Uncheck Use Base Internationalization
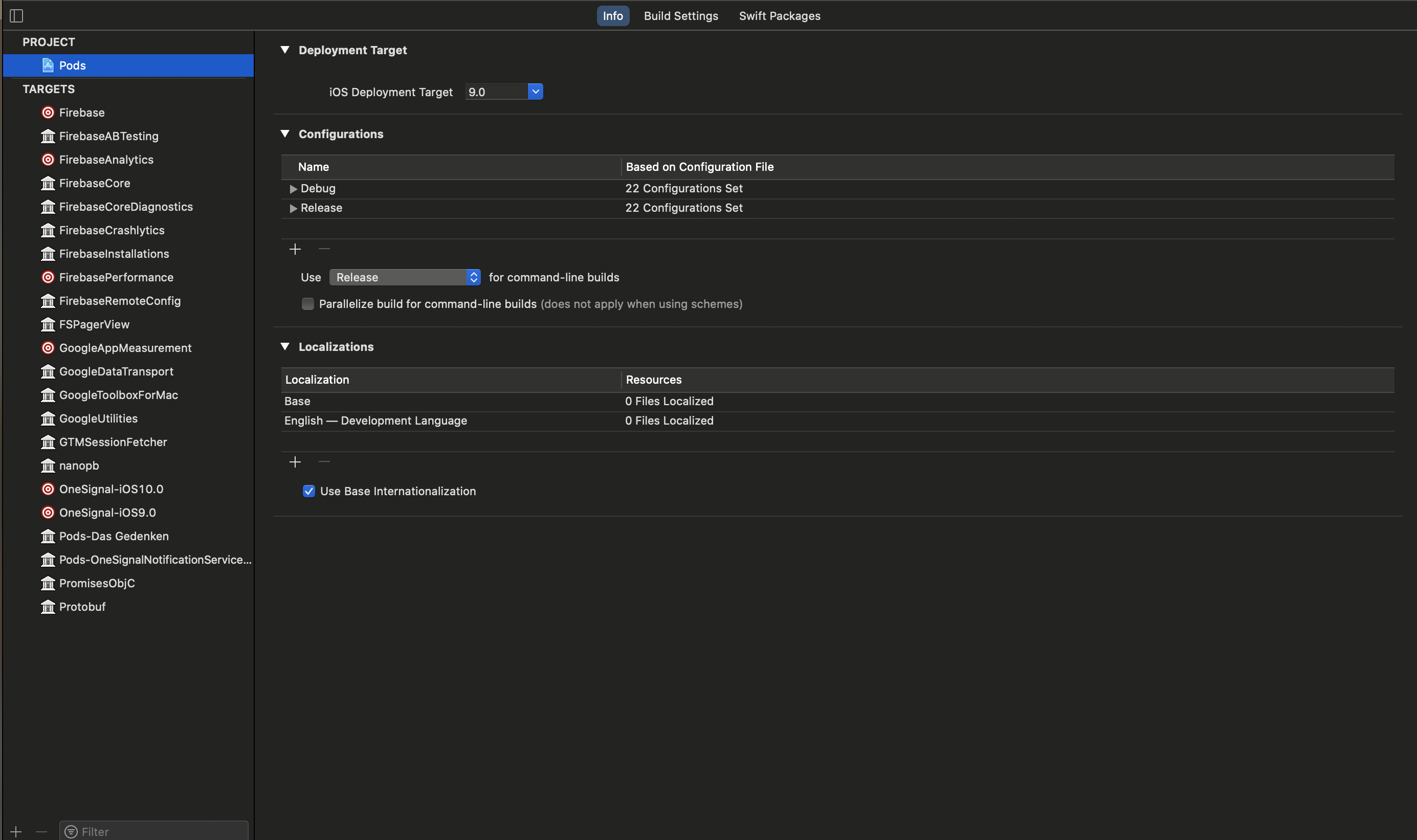This screenshot has width=1417, height=840. (309, 491)
